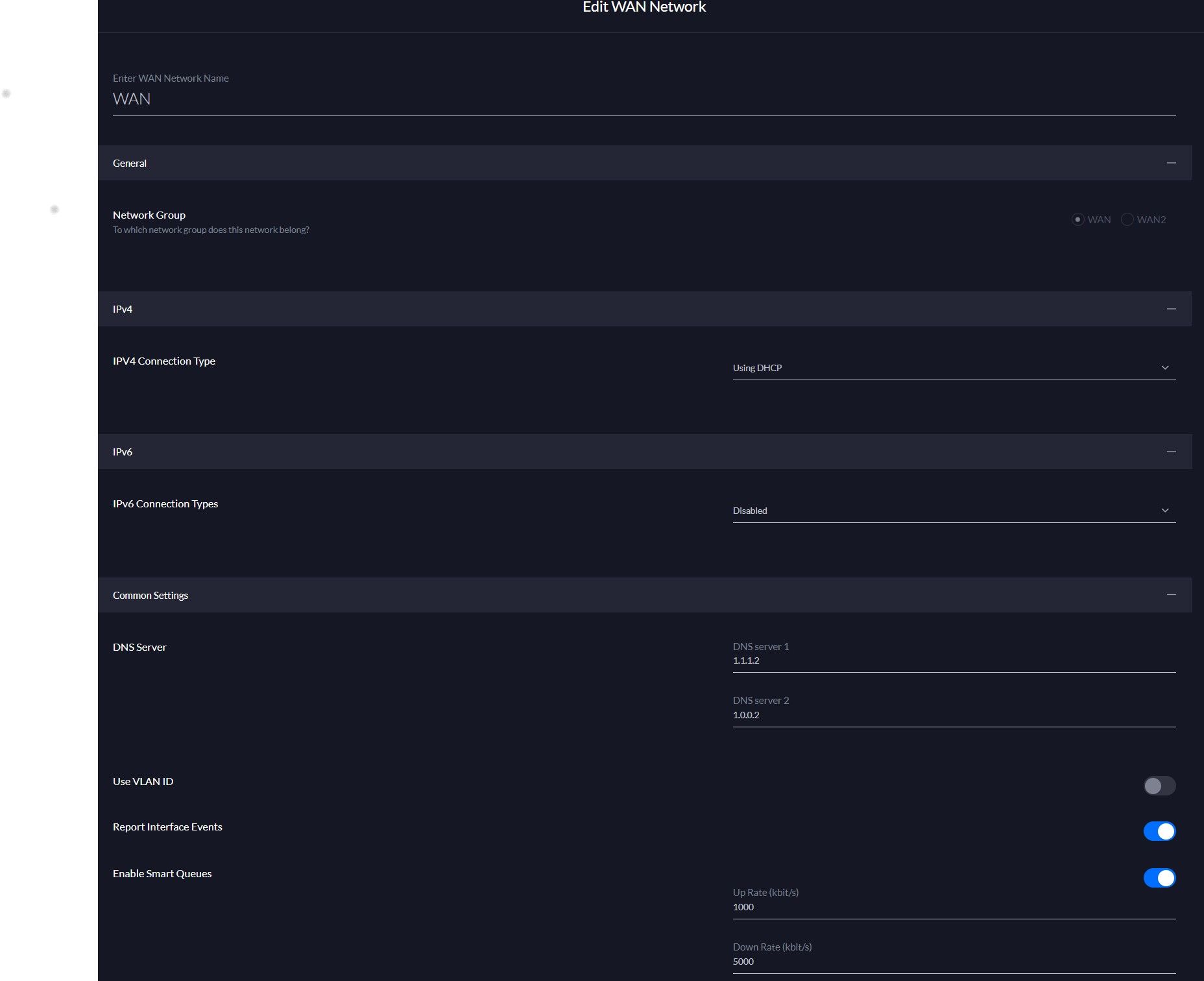The width and height of the screenshot is (1204, 981).
Task: Edit the DNS server 1 field
Action: [x=954, y=661]
